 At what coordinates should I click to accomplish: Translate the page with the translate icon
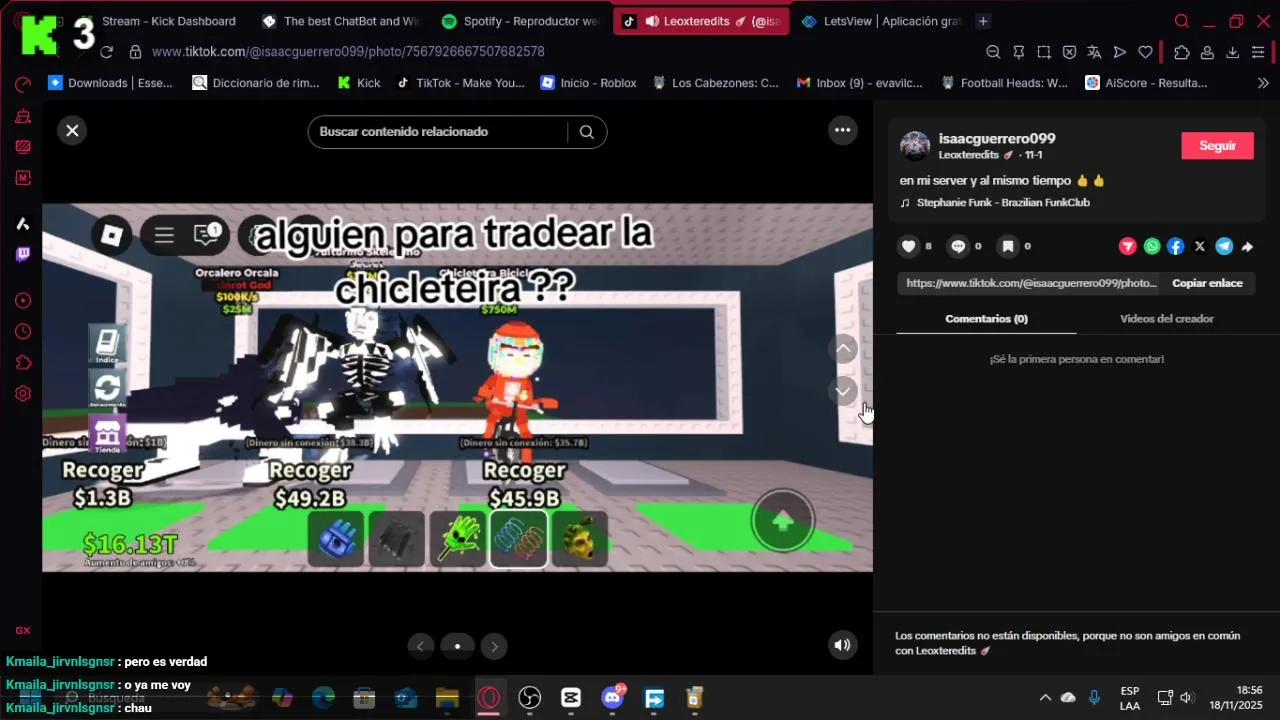pos(1094,52)
